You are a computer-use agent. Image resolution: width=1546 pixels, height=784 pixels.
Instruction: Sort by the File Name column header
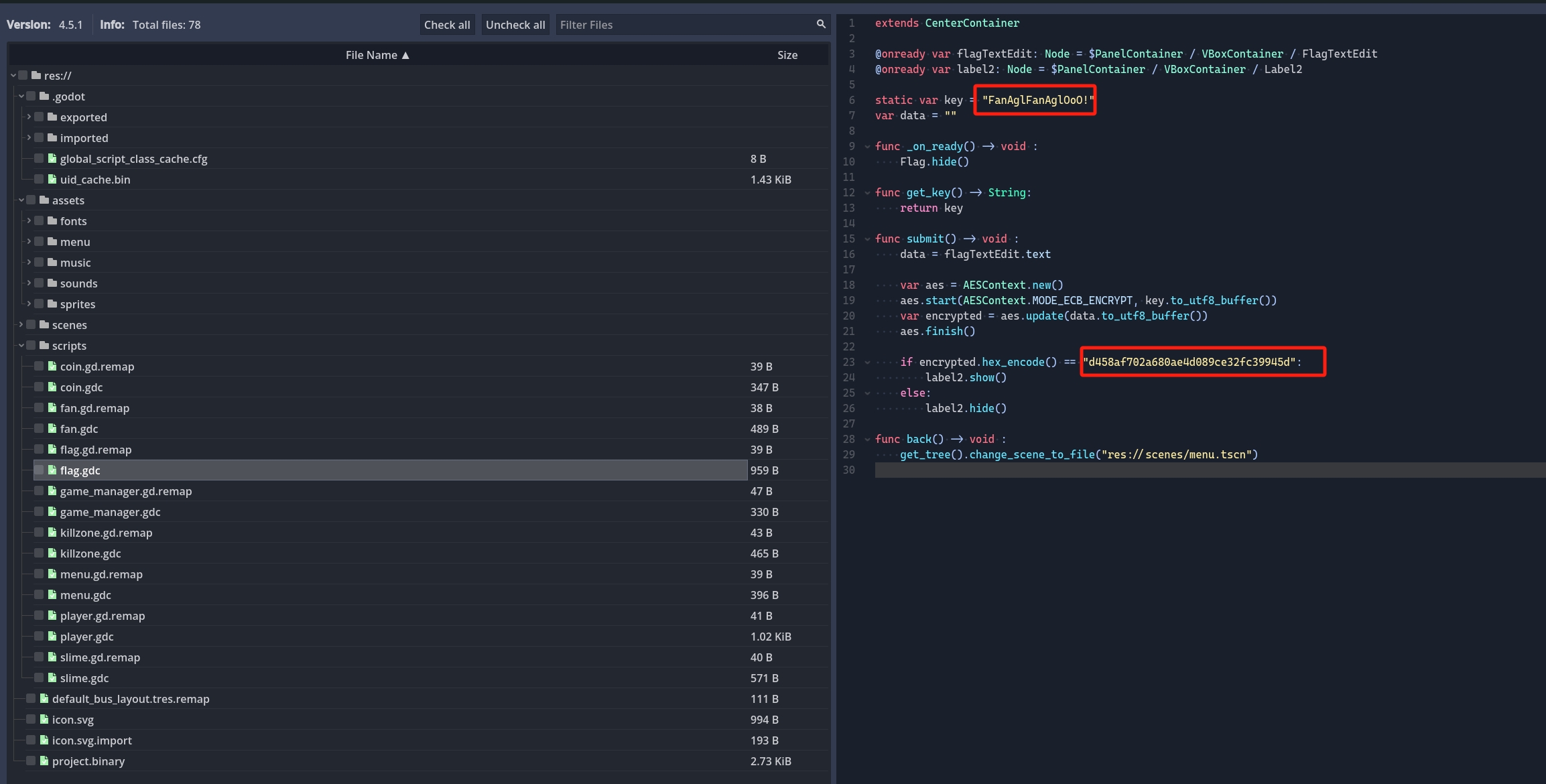pos(377,55)
